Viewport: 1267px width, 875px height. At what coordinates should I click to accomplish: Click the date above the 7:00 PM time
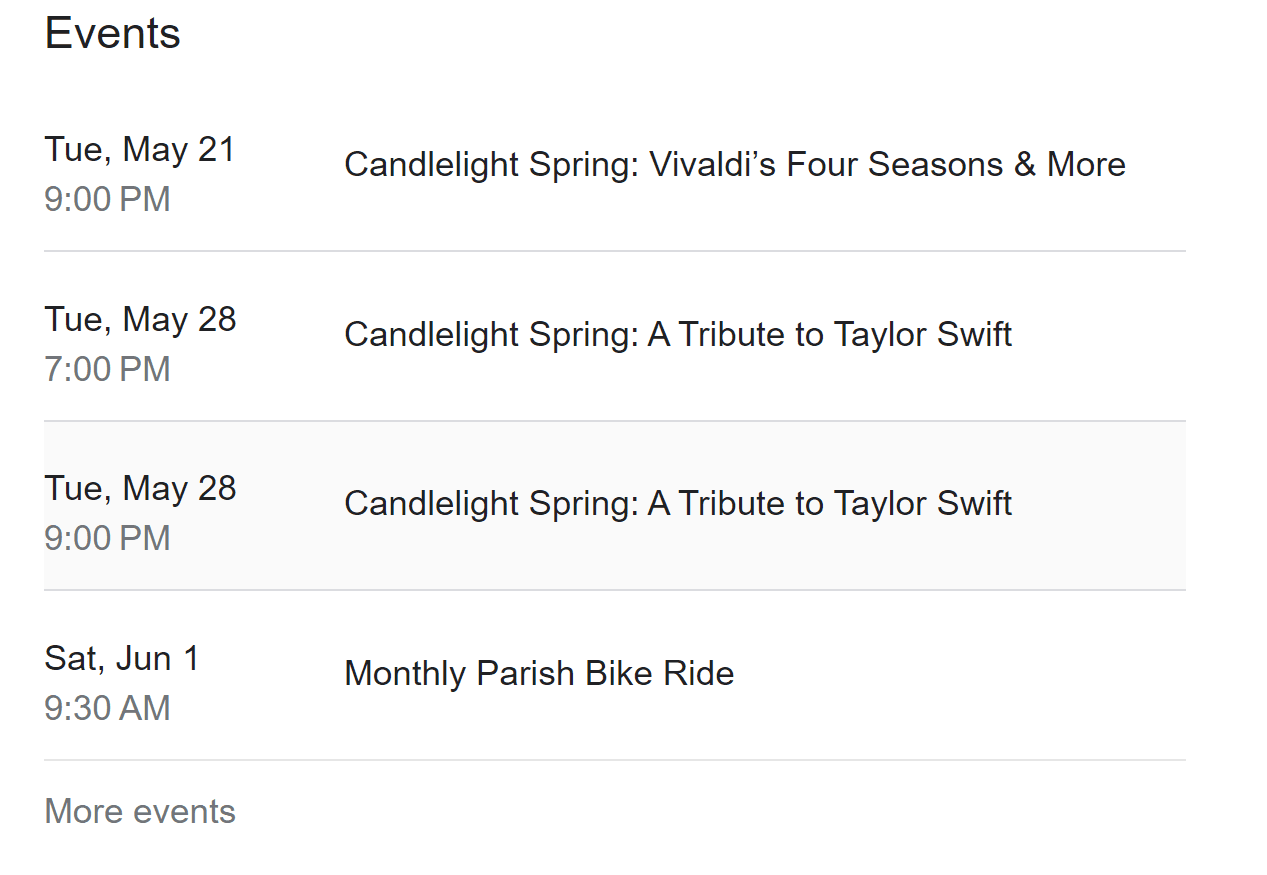tap(140, 319)
